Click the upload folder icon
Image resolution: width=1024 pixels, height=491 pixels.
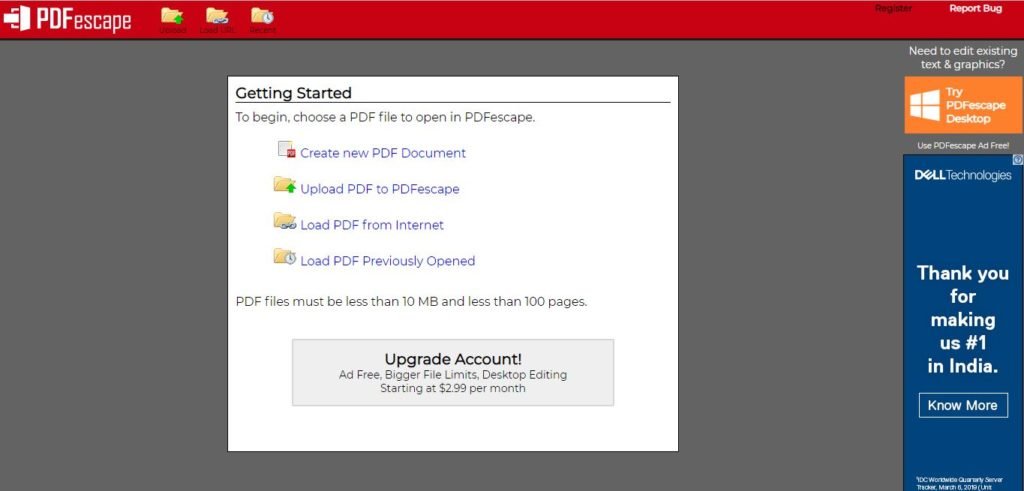click(x=285, y=185)
